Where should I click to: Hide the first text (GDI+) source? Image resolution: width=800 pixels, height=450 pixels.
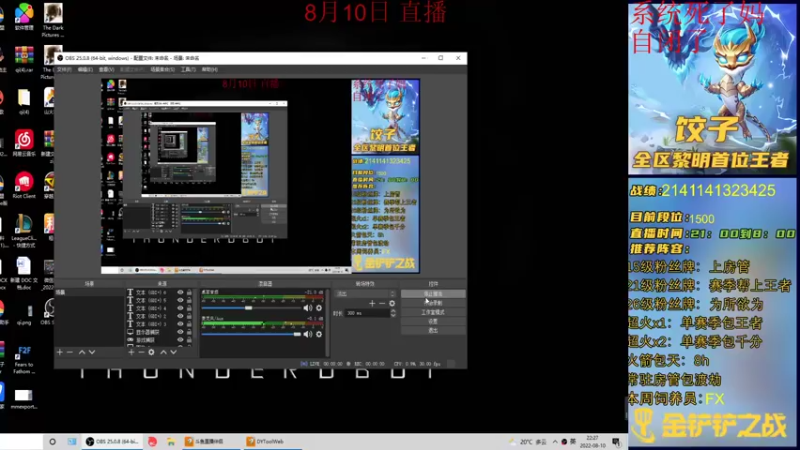click(x=180, y=293)
